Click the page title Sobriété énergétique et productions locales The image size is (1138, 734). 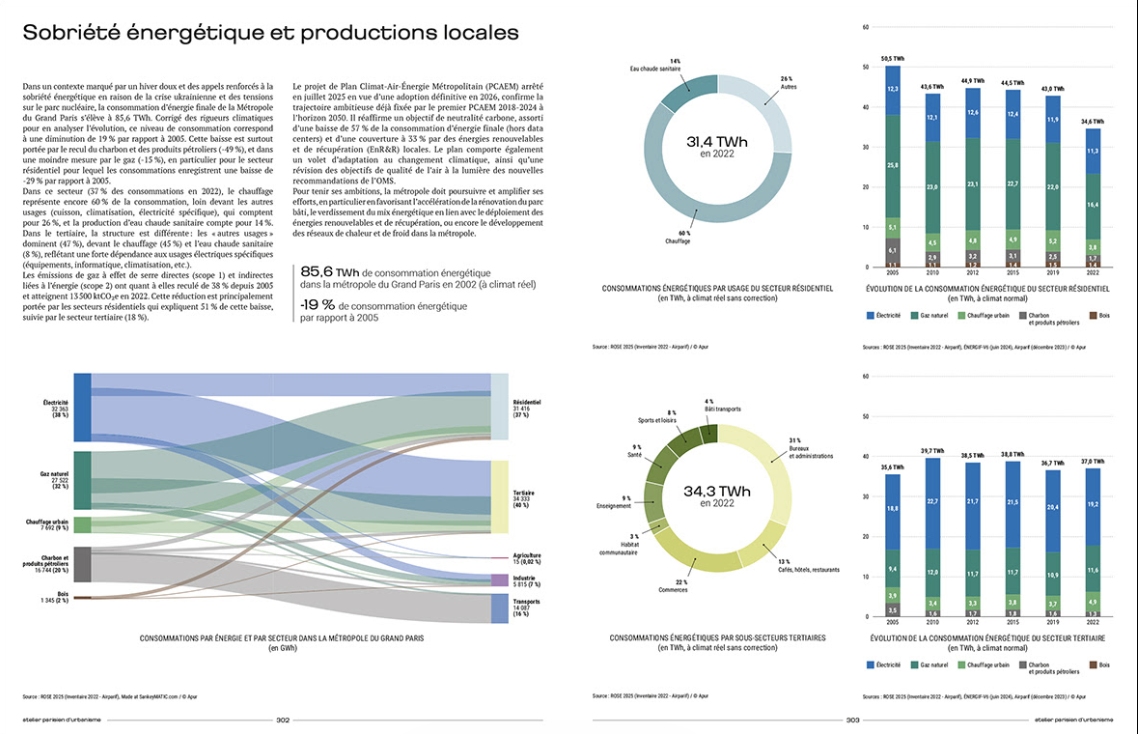[x=270, y=33]
